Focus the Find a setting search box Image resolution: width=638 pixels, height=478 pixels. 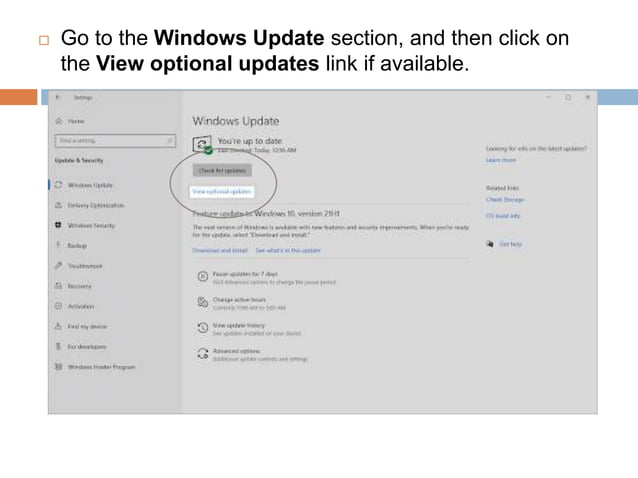[116, 141]
